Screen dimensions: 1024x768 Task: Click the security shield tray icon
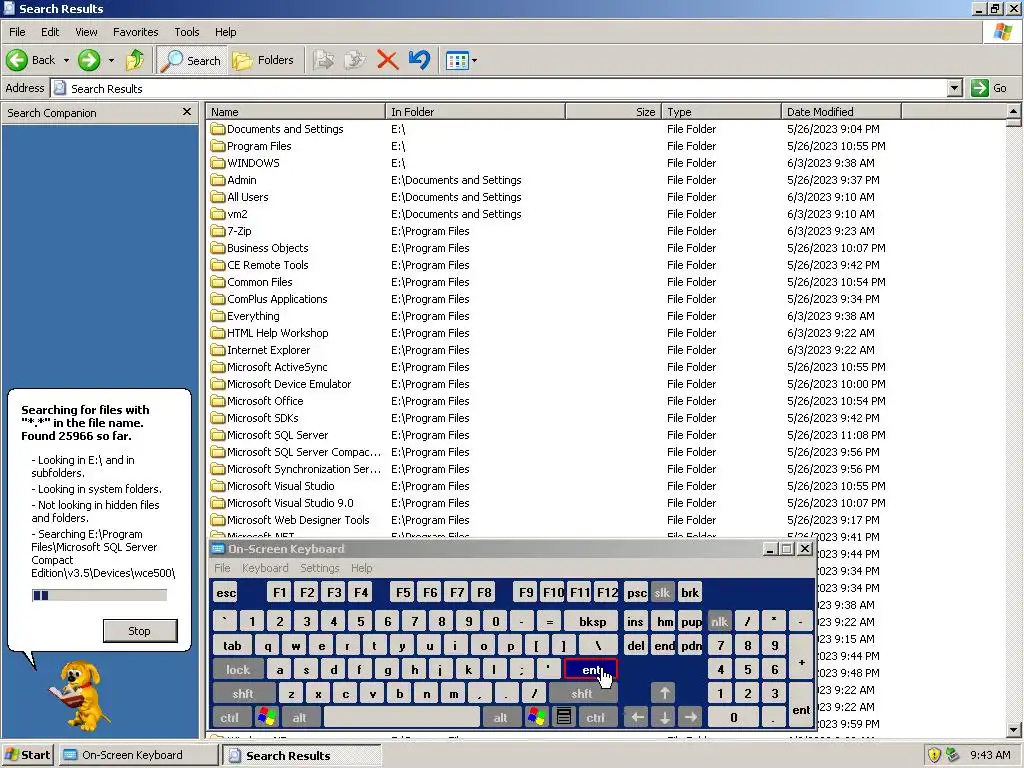pyautogui.click(x=934, y=755)
